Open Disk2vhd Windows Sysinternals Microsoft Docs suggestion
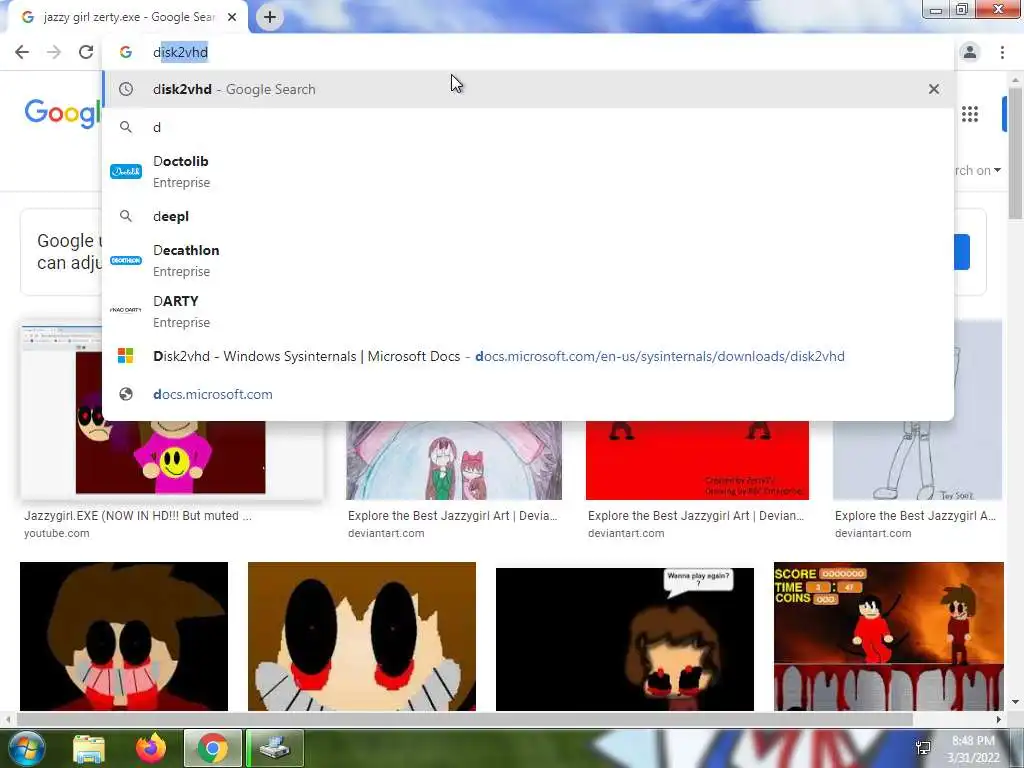1024x768 pixels. [528, 356]
